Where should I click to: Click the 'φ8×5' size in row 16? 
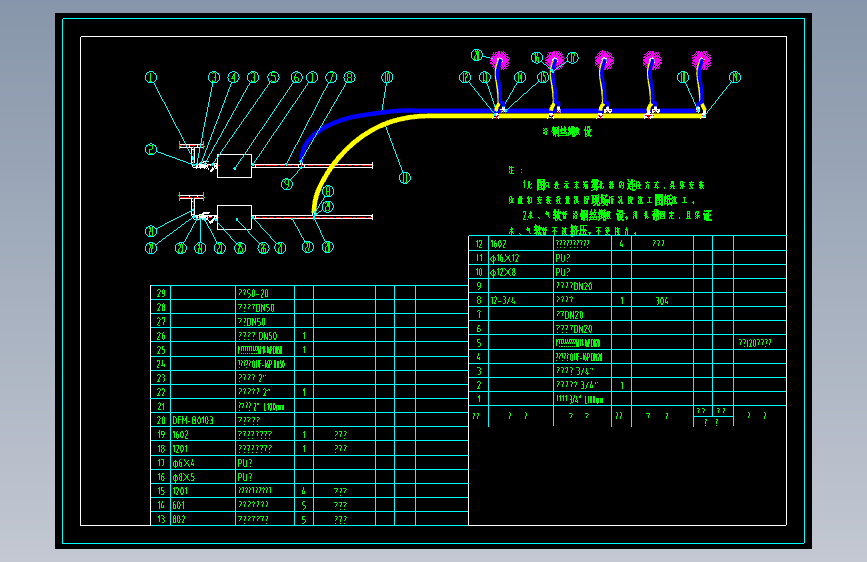click(184, 477)
